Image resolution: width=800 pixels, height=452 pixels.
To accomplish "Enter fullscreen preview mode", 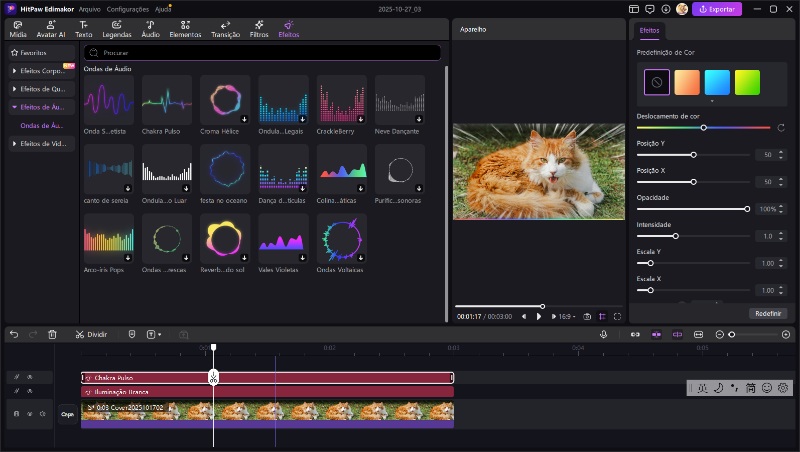I will (617, 316).
